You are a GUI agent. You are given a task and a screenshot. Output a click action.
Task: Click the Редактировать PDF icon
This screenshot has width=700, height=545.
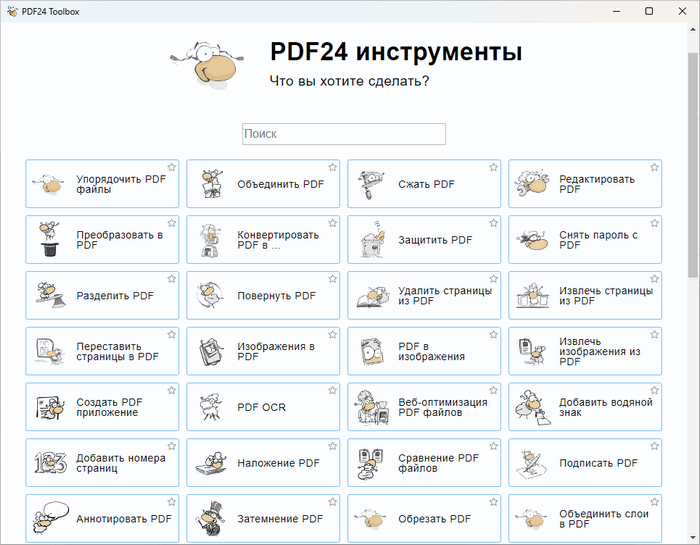(x=531, y=183)
